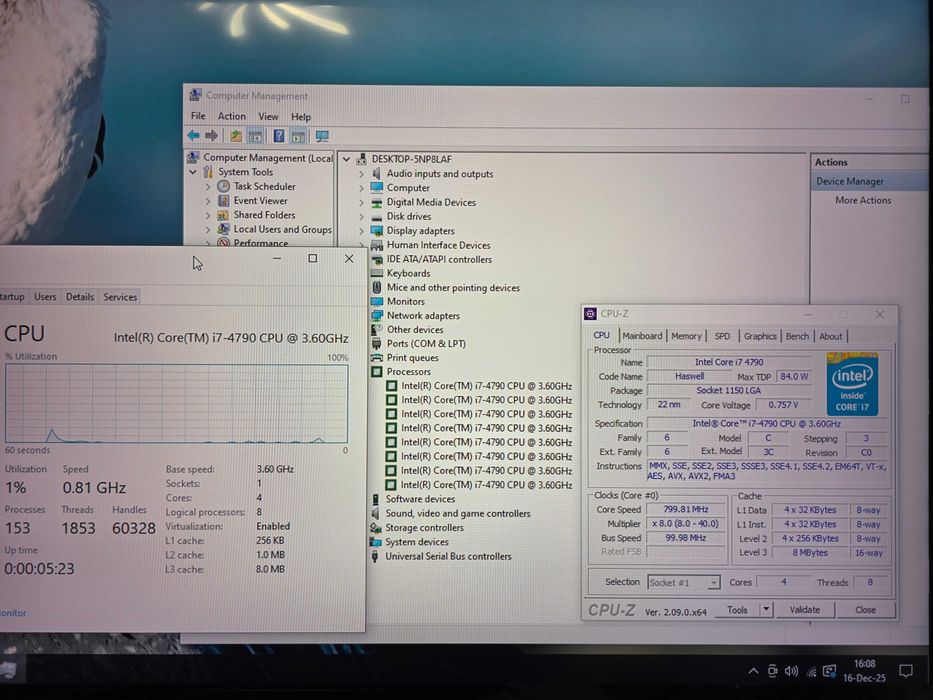Open the Help menu
The height and width of the screenshot is (700, 933).
click(x=301, y=117)
